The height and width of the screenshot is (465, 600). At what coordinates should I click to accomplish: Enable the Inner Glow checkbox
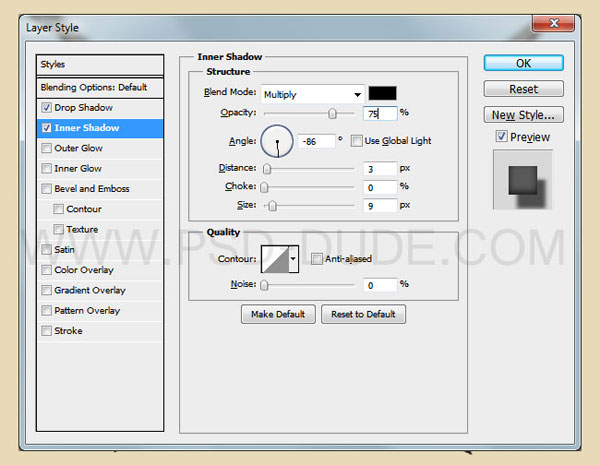pos(46,168)
